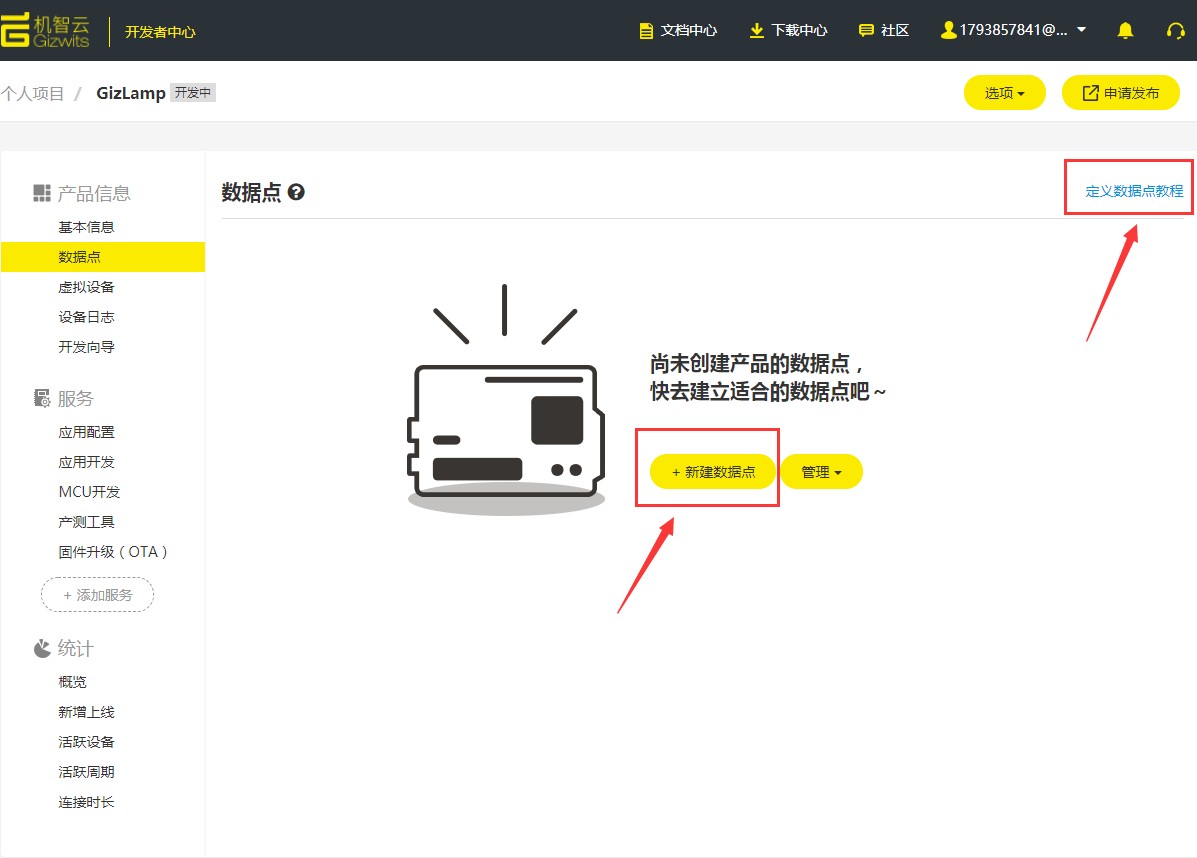Go to 社区 community page
Image resolution: width=1197 pixels, height=858 pixels.
click(884, 30)
